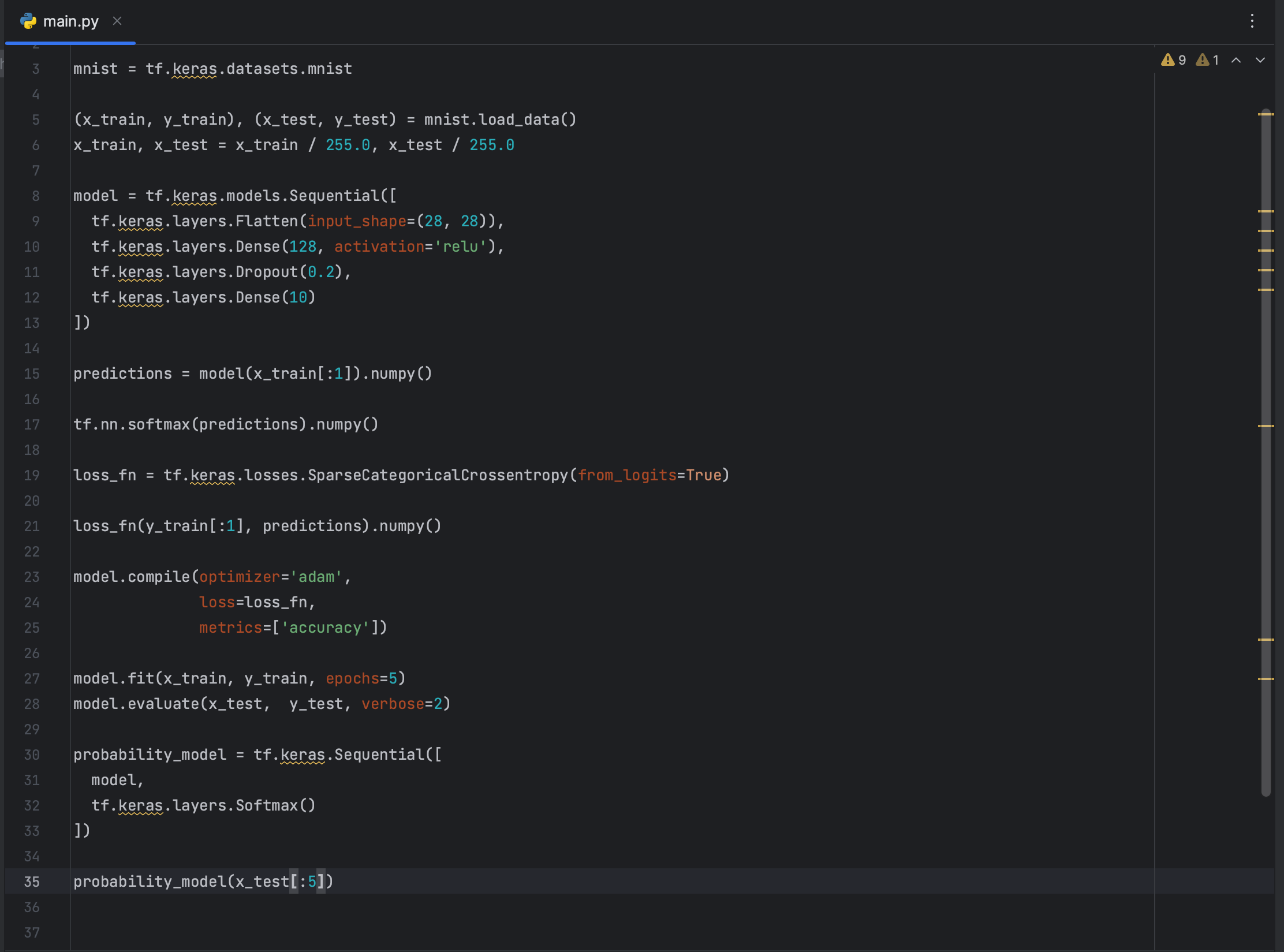This screenshot has width=1284, height=952.
Task: Click the 'adam' optimizer string
Action: pos(316,577)
